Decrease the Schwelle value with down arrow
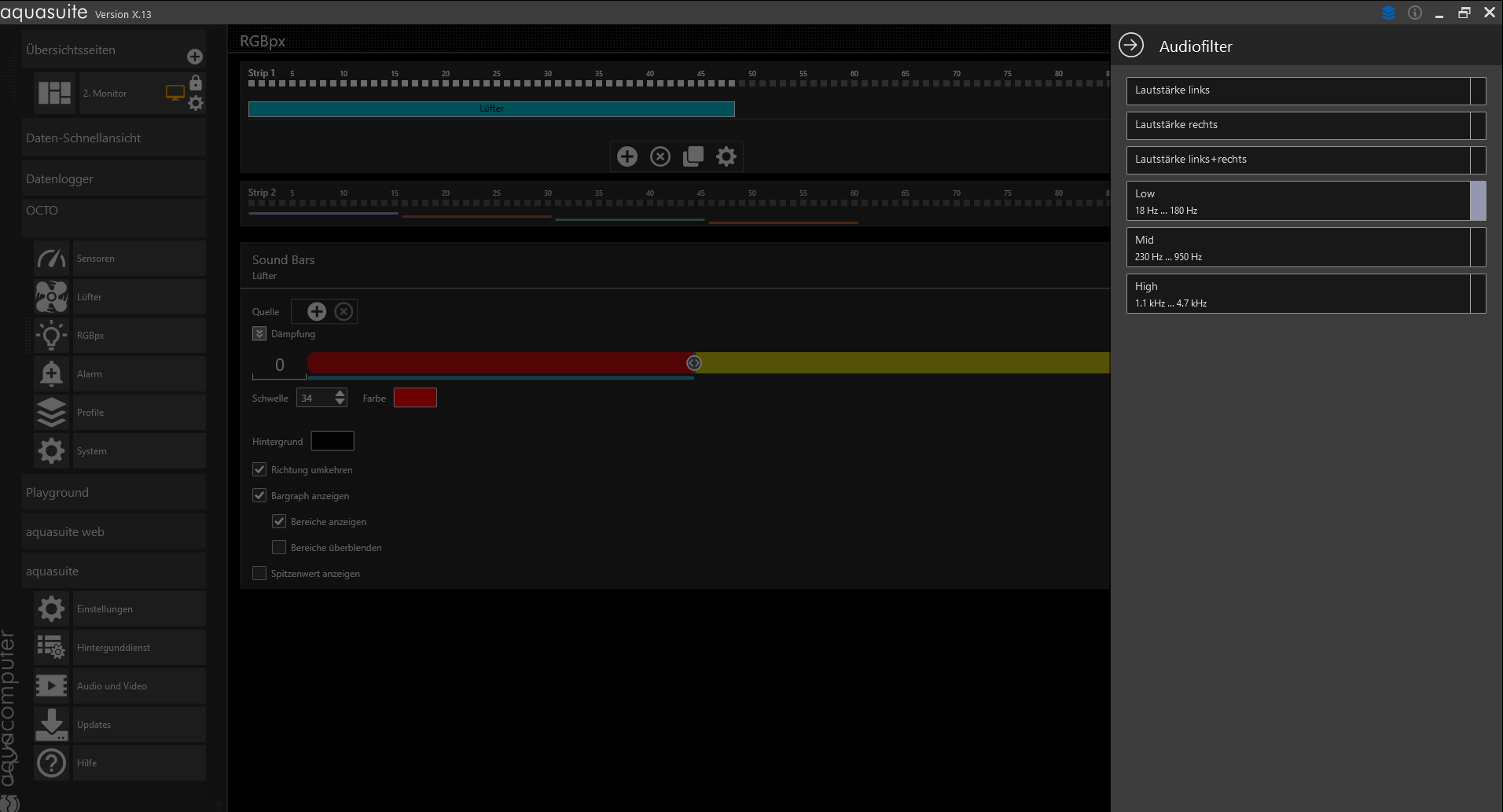 340,402
